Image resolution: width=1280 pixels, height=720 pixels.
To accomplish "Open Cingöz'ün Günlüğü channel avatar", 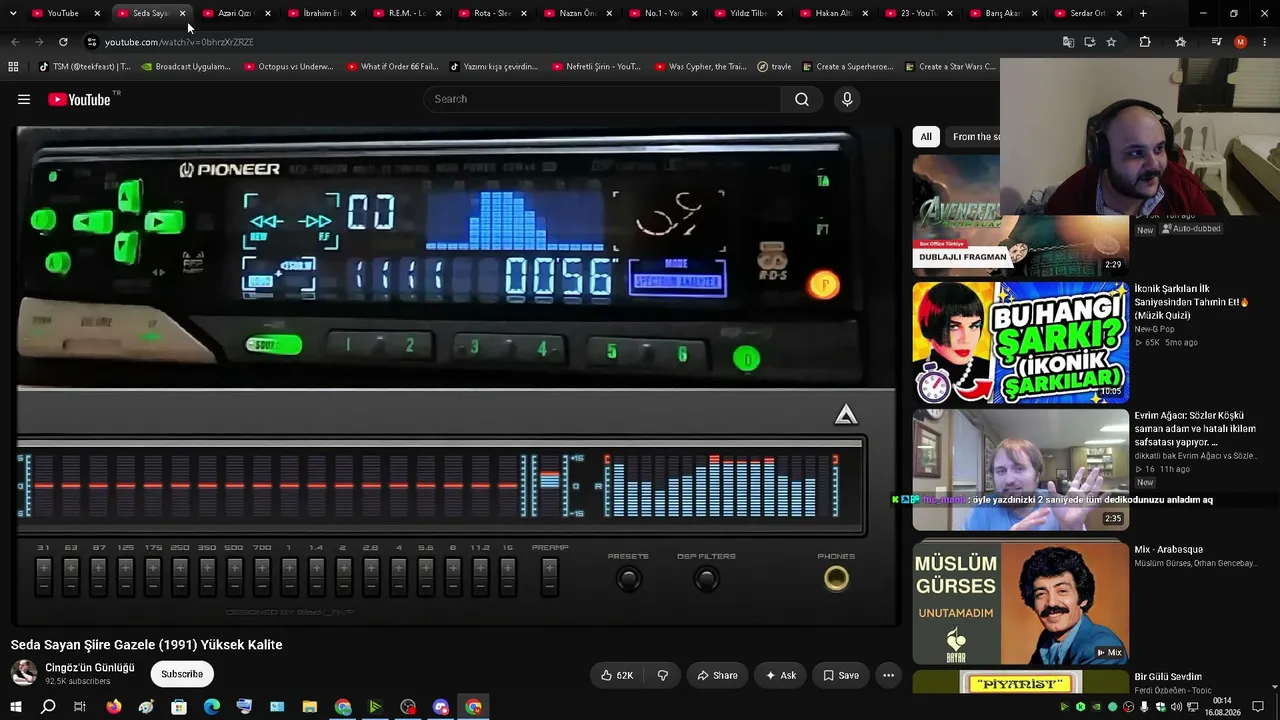I will click(24, 673).
